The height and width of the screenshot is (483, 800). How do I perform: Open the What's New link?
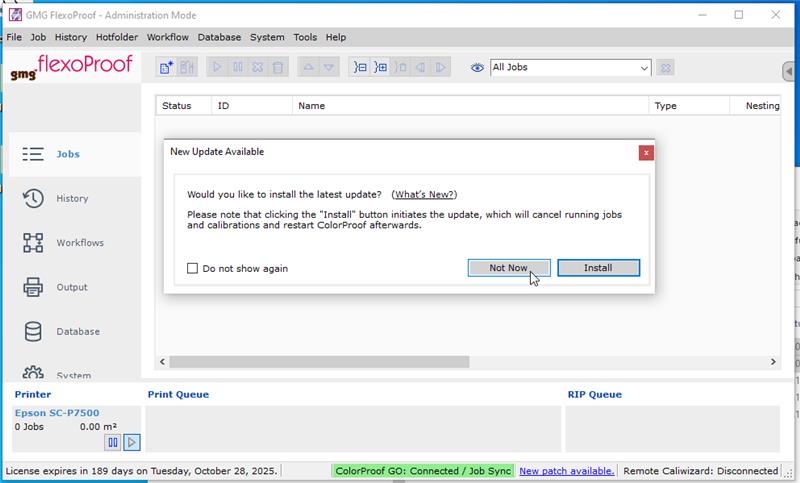point(424,194)
